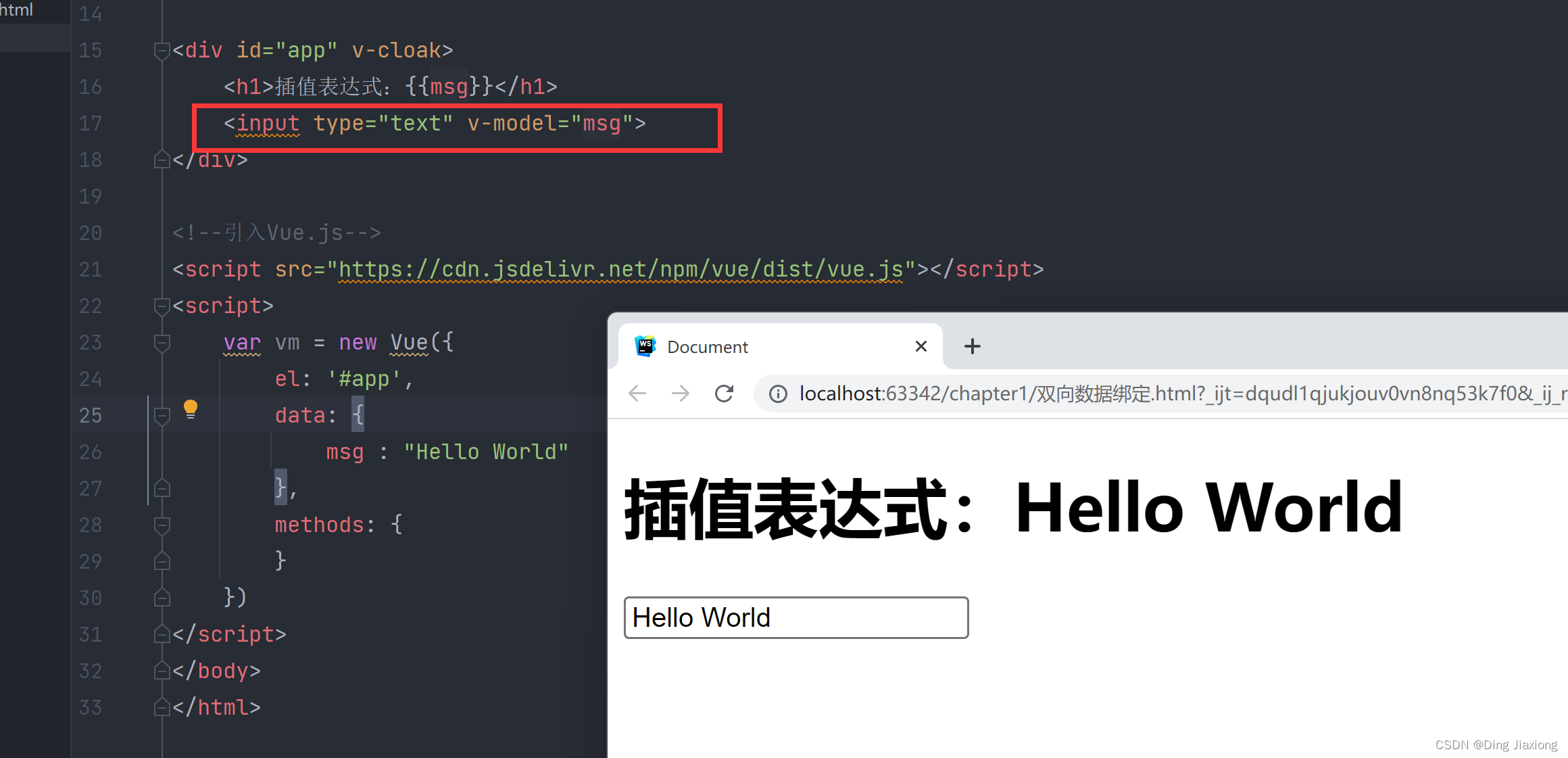Close the Document browser tab

pos(921,346)
